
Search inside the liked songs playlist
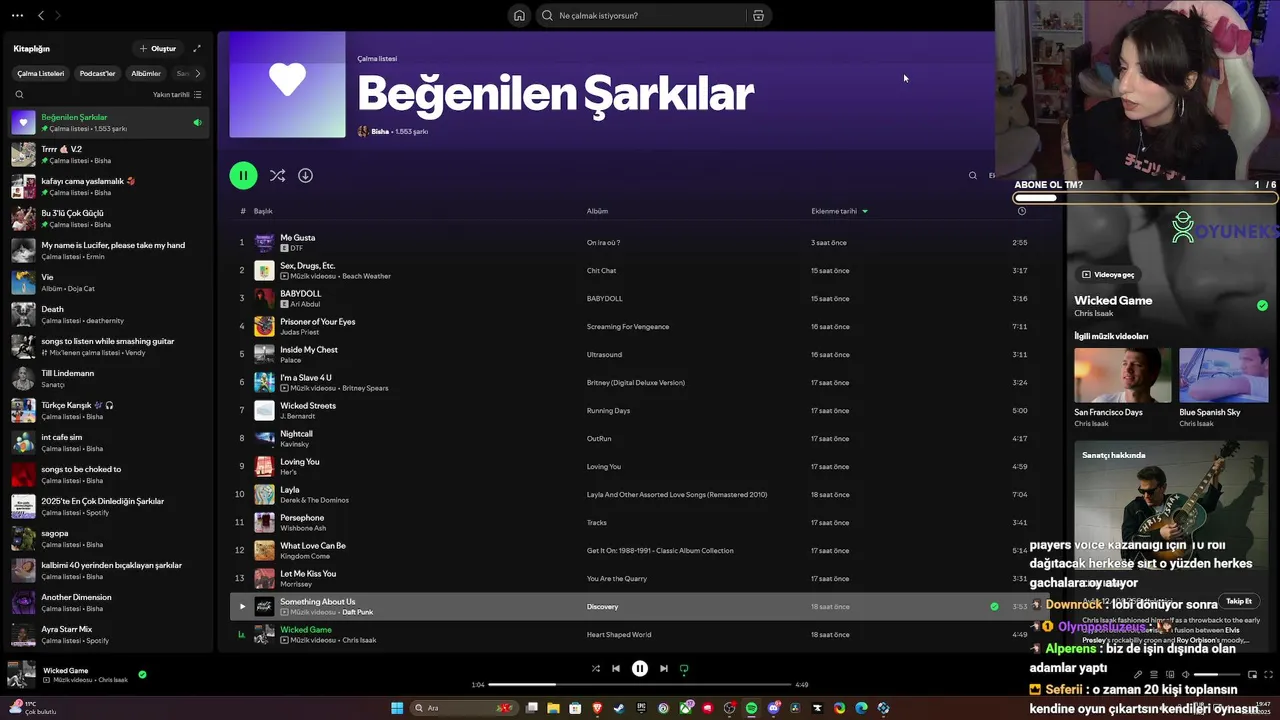[x=972, y=175]
